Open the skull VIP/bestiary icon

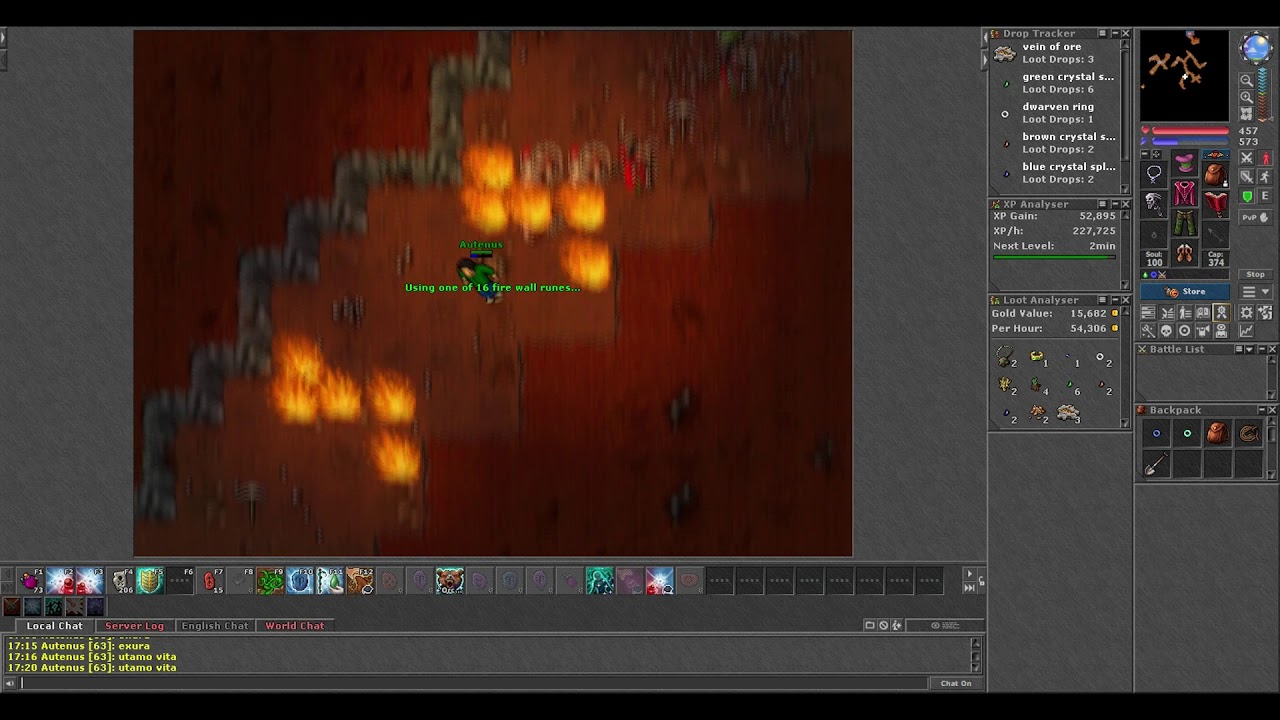coord(1167,330)
